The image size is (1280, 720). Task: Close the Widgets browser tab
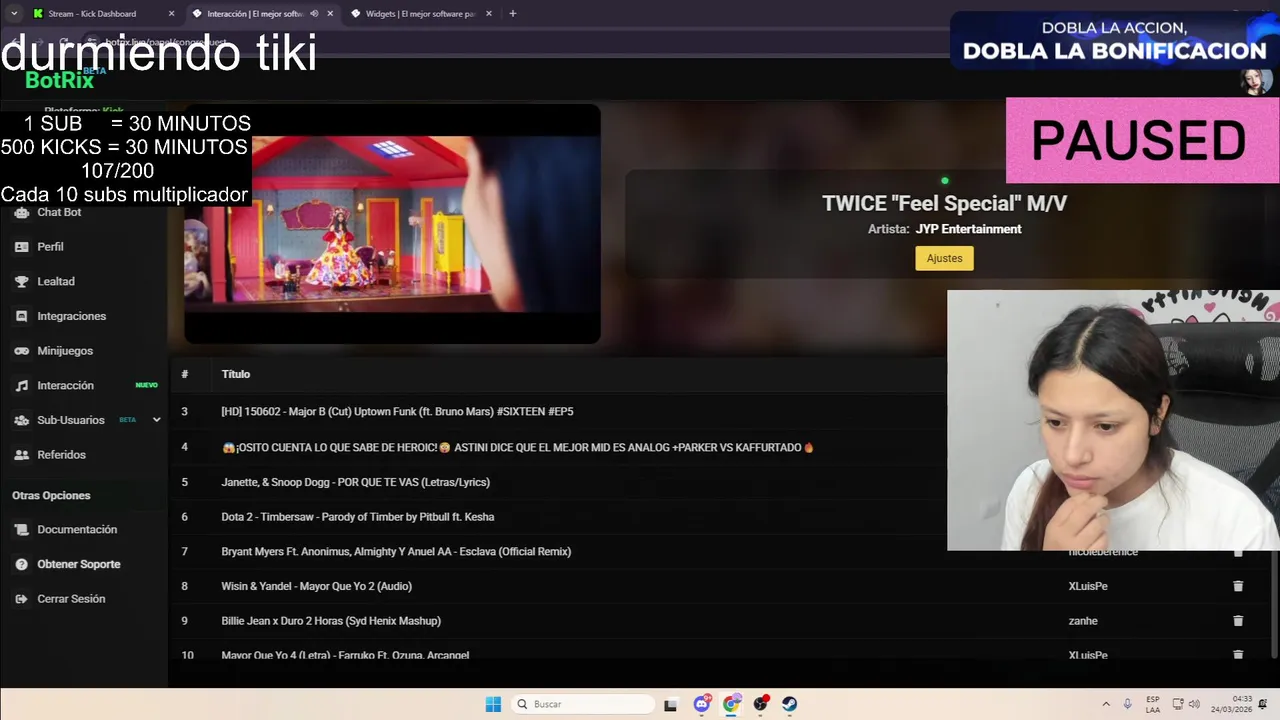[489, 14]
